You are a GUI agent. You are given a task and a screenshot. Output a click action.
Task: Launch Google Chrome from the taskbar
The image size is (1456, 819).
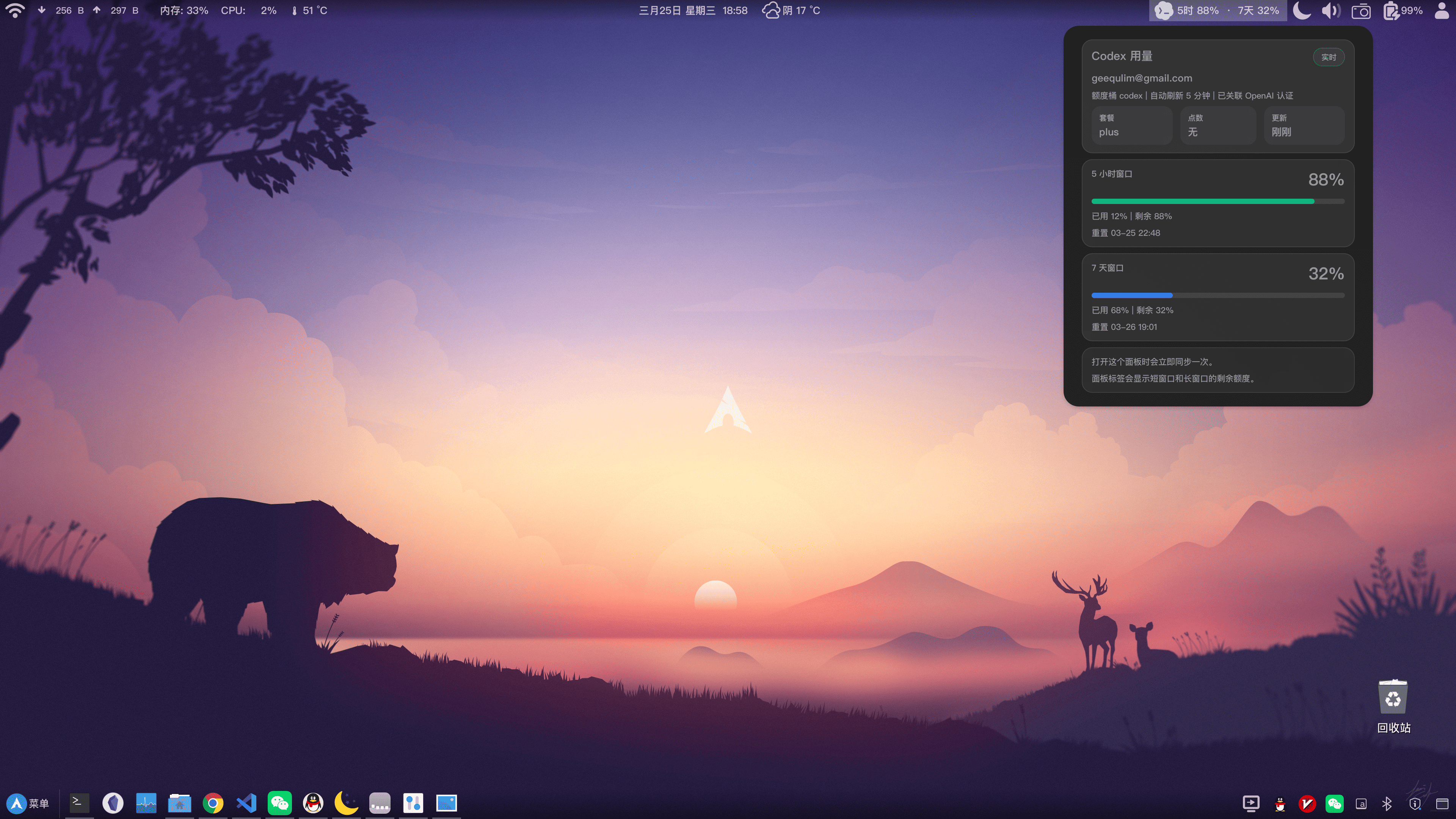click(x=212, y=803)
